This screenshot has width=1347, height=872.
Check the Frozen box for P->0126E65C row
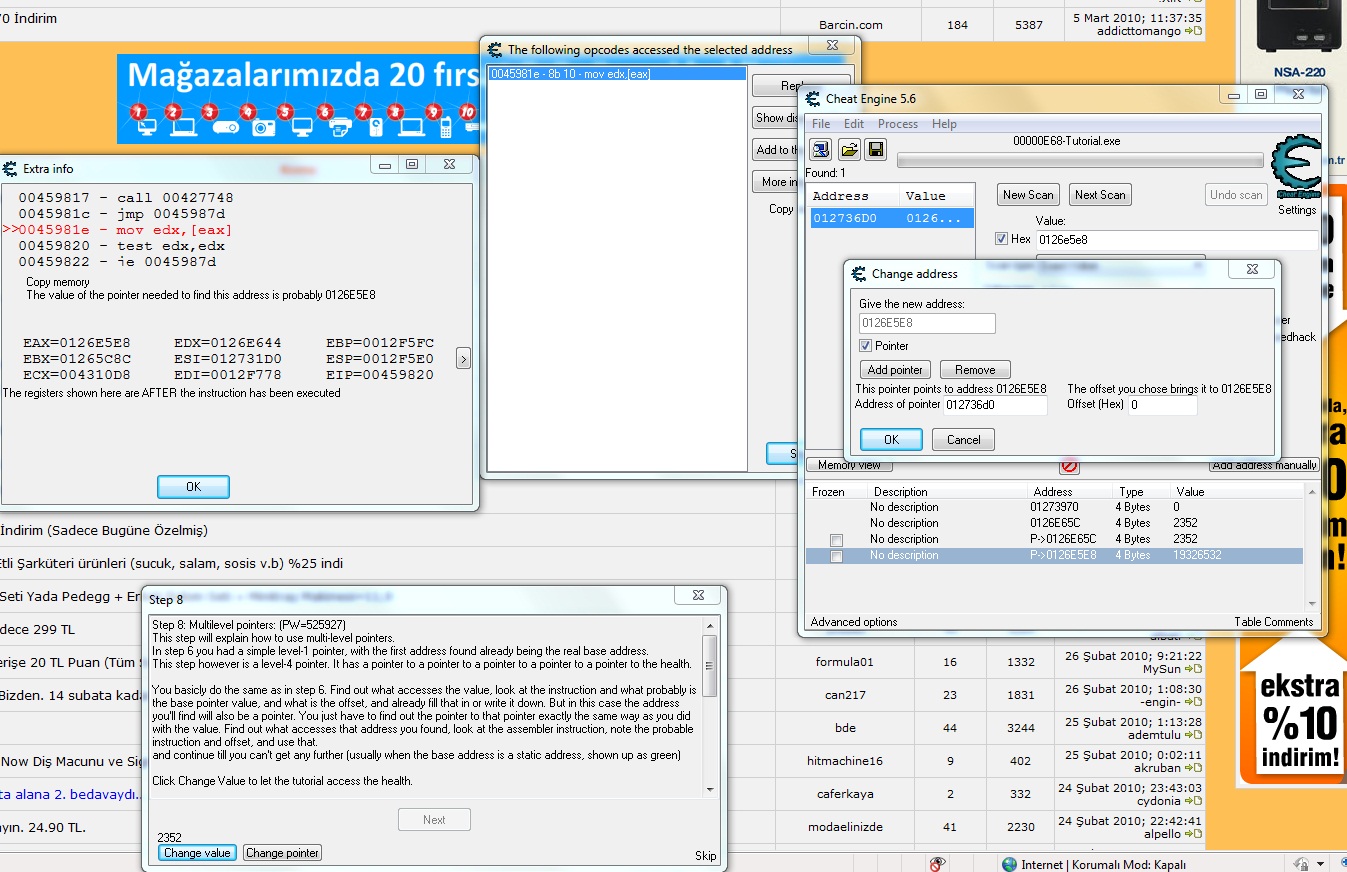tap(836, 540)
